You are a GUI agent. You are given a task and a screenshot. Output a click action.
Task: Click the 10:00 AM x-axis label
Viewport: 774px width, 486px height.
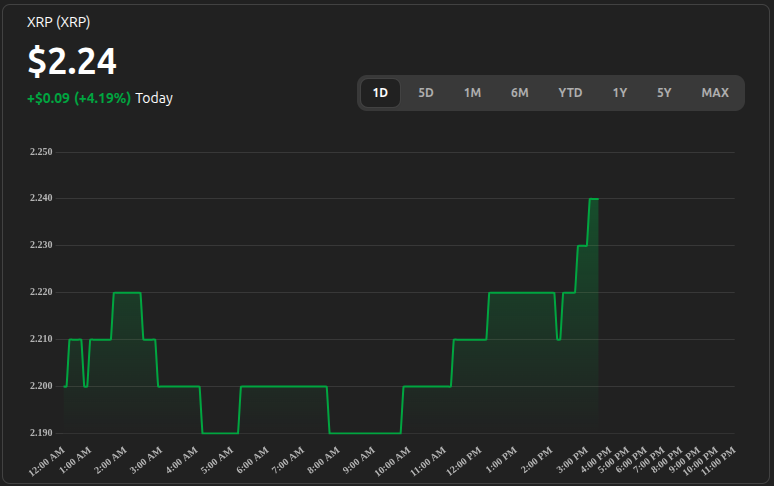coord(393,461)
